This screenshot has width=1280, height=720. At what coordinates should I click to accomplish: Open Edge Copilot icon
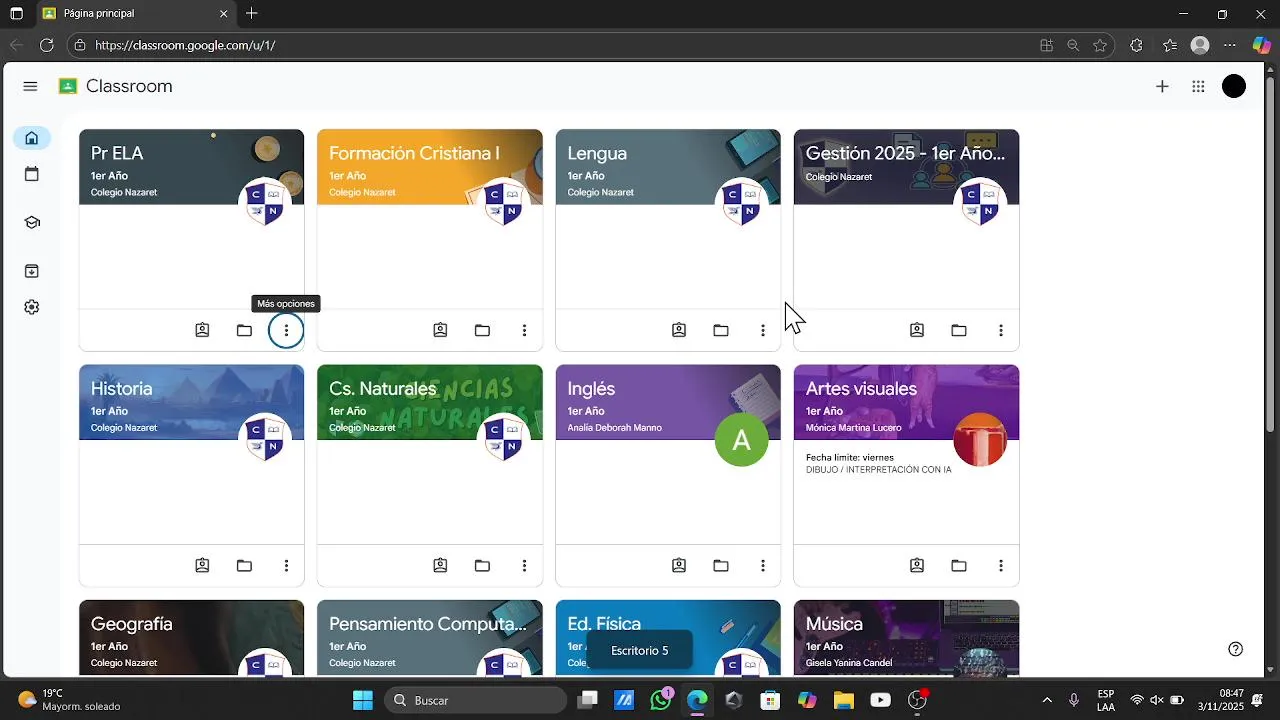click(x=1262, y=45)
